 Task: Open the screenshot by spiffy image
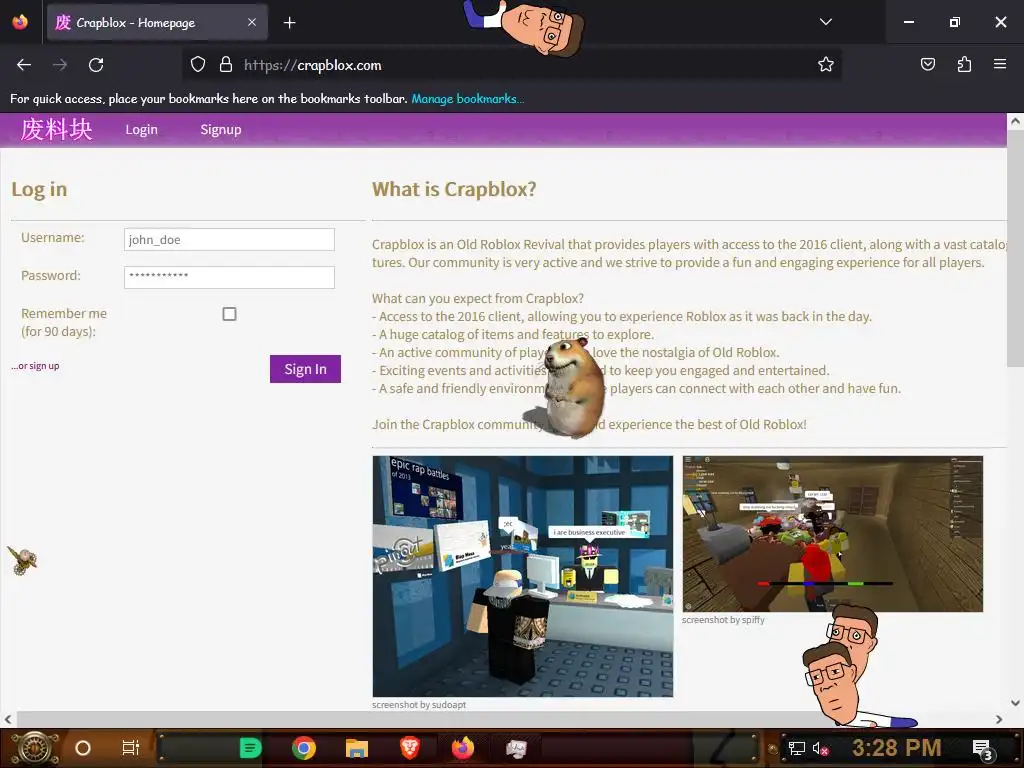pos(833,534)
